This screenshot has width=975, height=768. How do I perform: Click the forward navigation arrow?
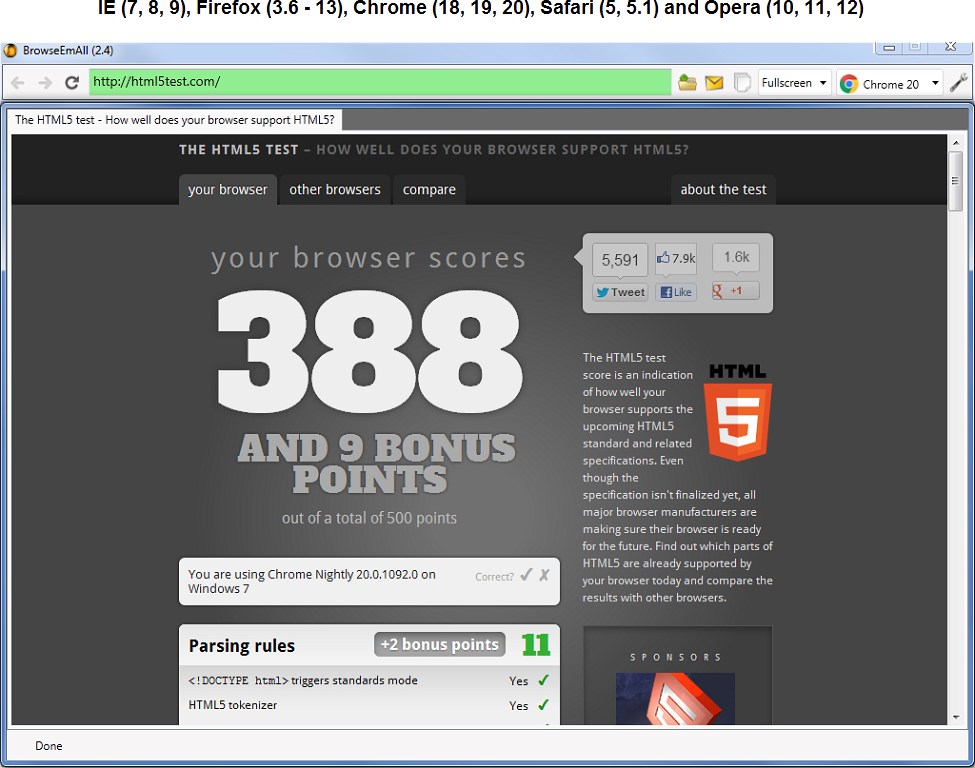[x=45, y=83]
